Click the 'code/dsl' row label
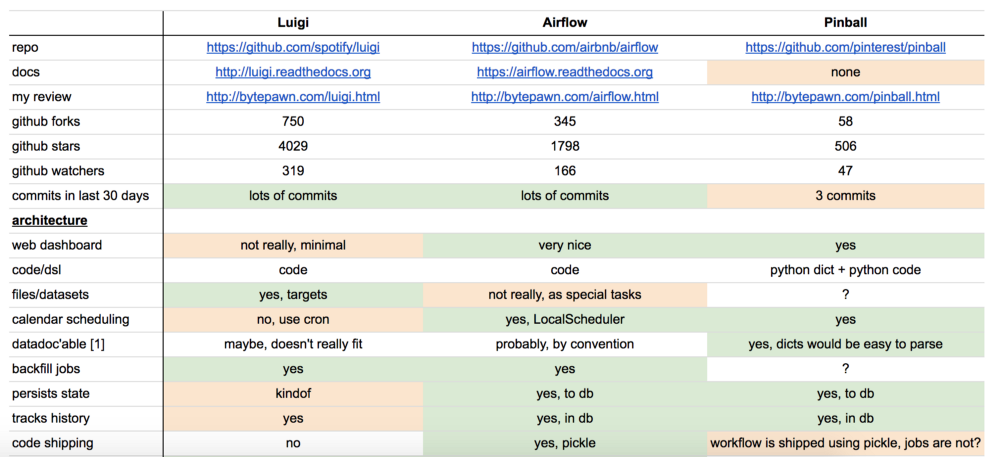 35,270
